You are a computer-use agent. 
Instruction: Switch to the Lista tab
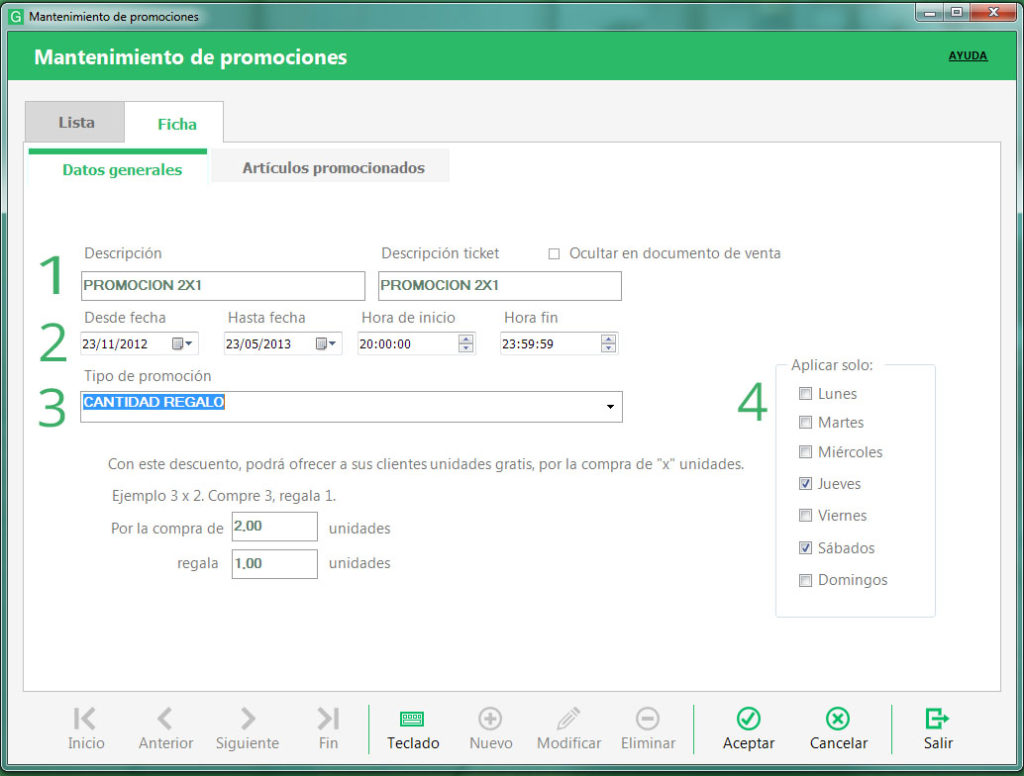tap(74, 122)
